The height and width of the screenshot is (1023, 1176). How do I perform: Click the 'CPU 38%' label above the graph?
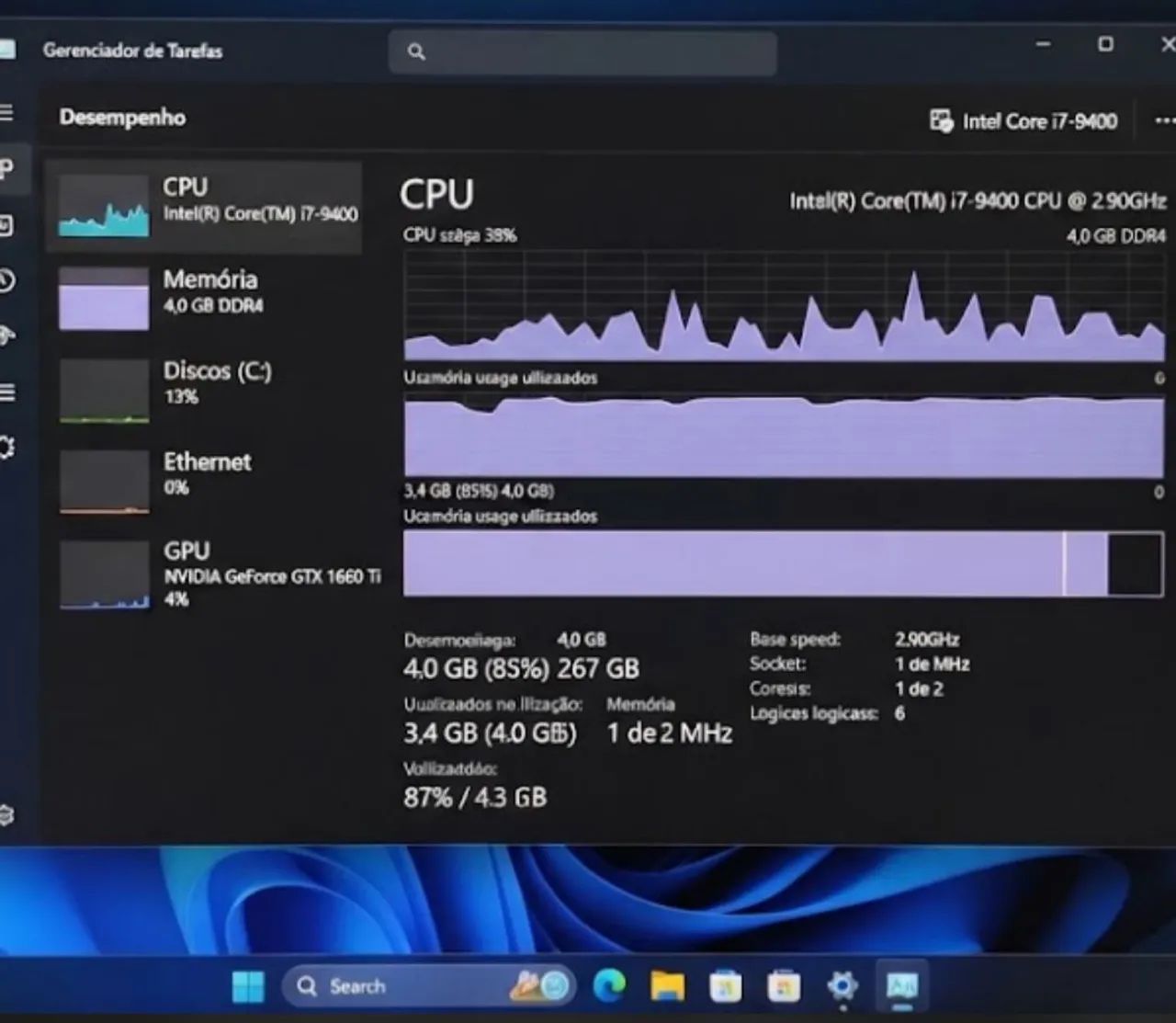point(459,235)
